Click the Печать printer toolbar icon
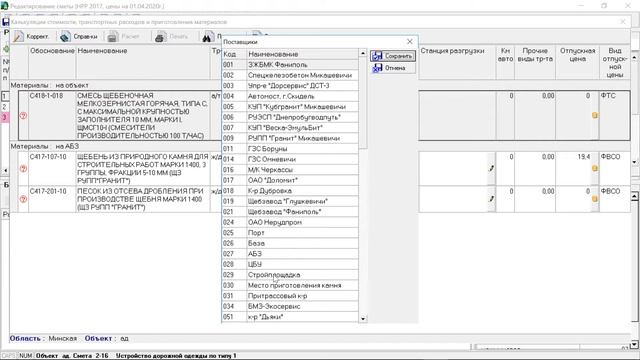640x360 pixels. [x=160, y=37]
